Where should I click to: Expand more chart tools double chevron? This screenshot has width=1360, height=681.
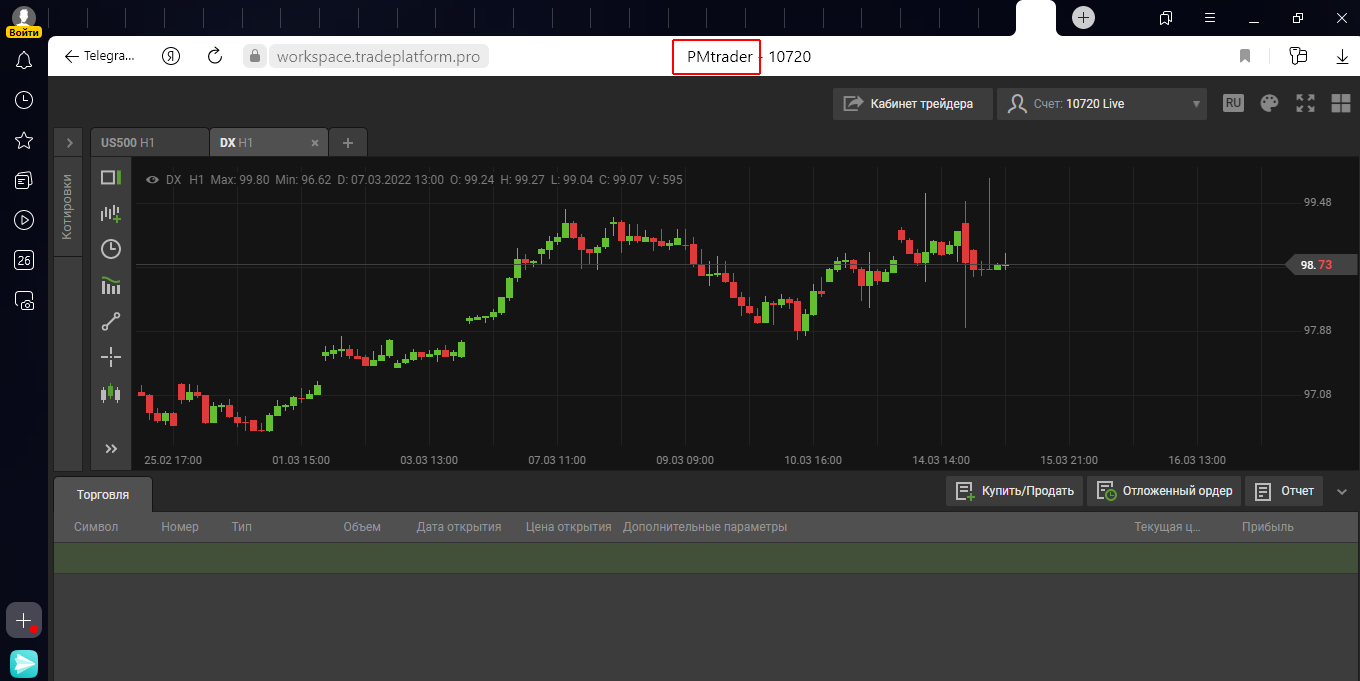[x=111, y=449]
